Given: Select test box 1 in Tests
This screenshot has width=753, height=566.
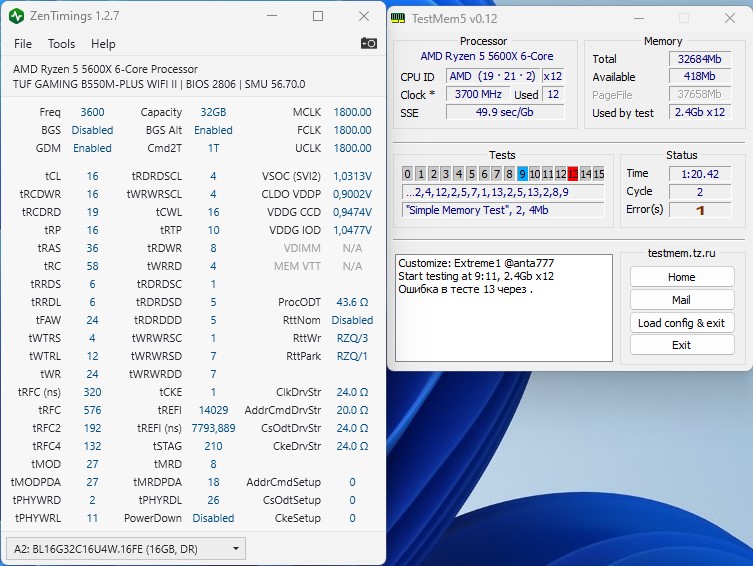Looking at the screenshot, I should point(421,174).
